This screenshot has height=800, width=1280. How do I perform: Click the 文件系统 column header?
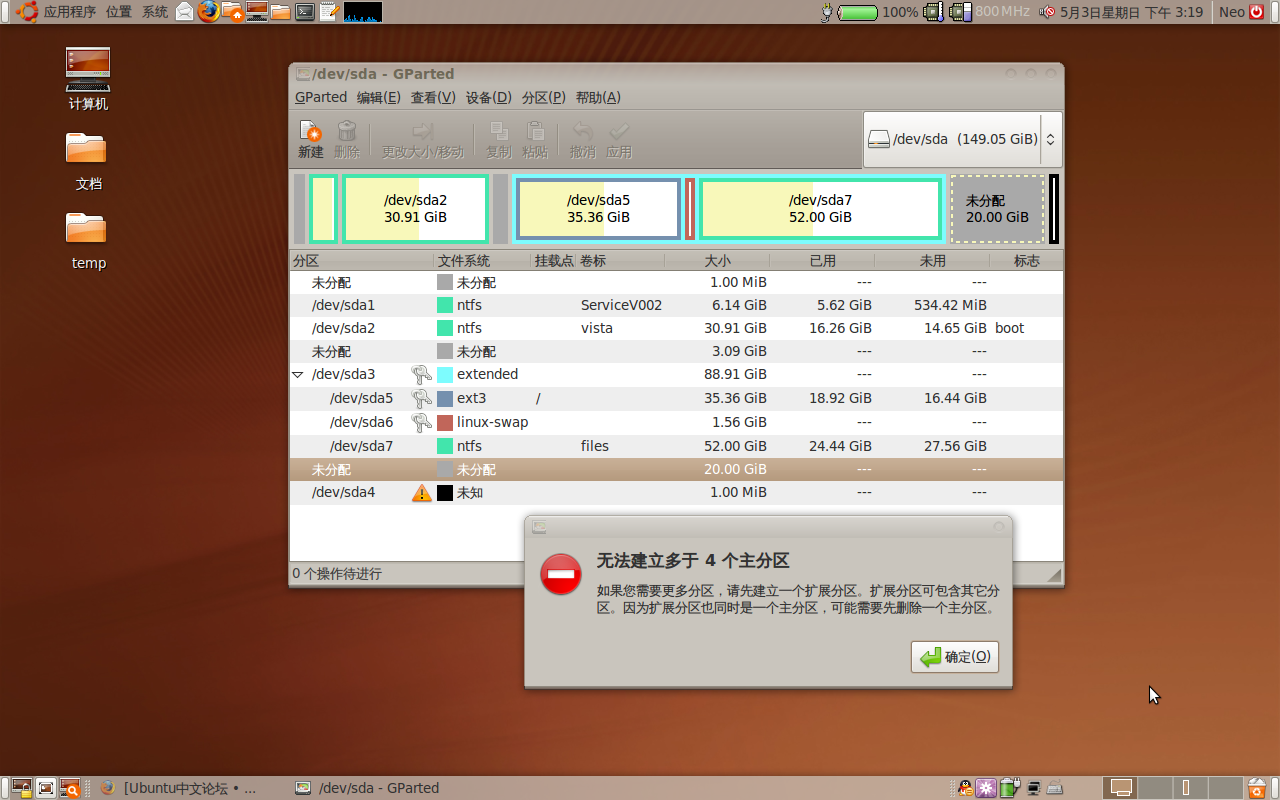[x=482, y=261]
